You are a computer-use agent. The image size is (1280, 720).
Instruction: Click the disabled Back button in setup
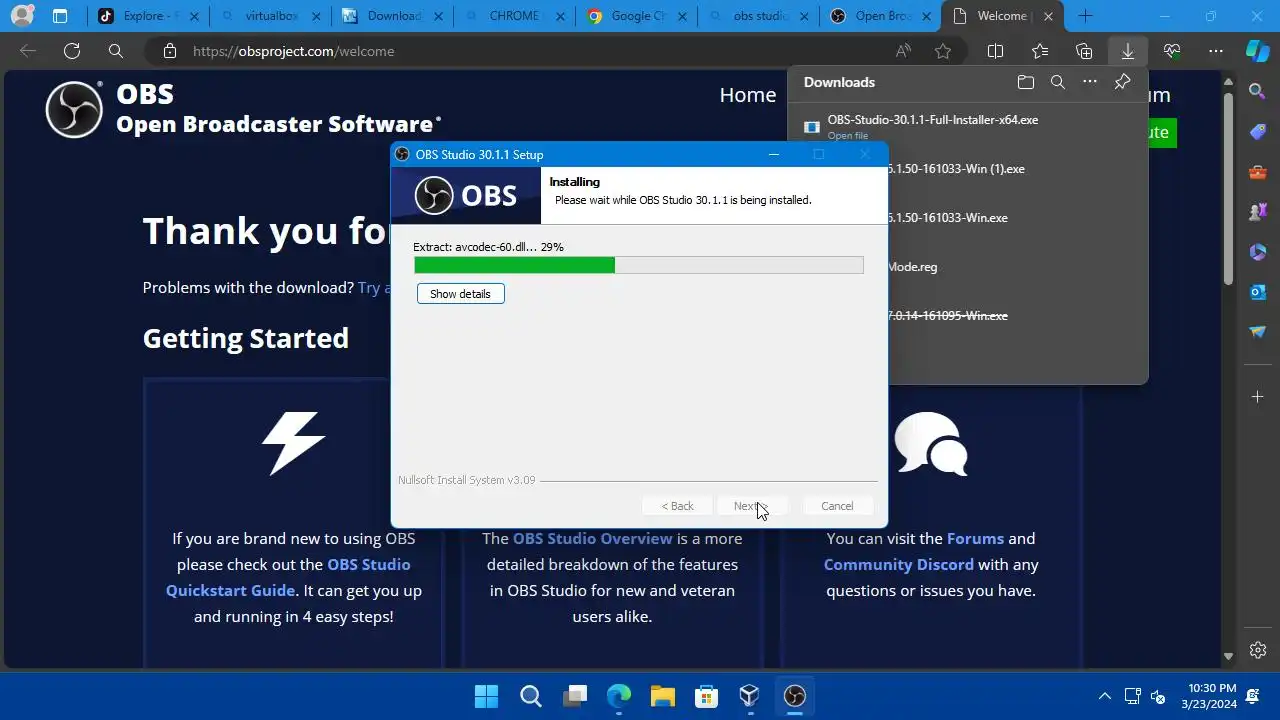coord(677,506)
